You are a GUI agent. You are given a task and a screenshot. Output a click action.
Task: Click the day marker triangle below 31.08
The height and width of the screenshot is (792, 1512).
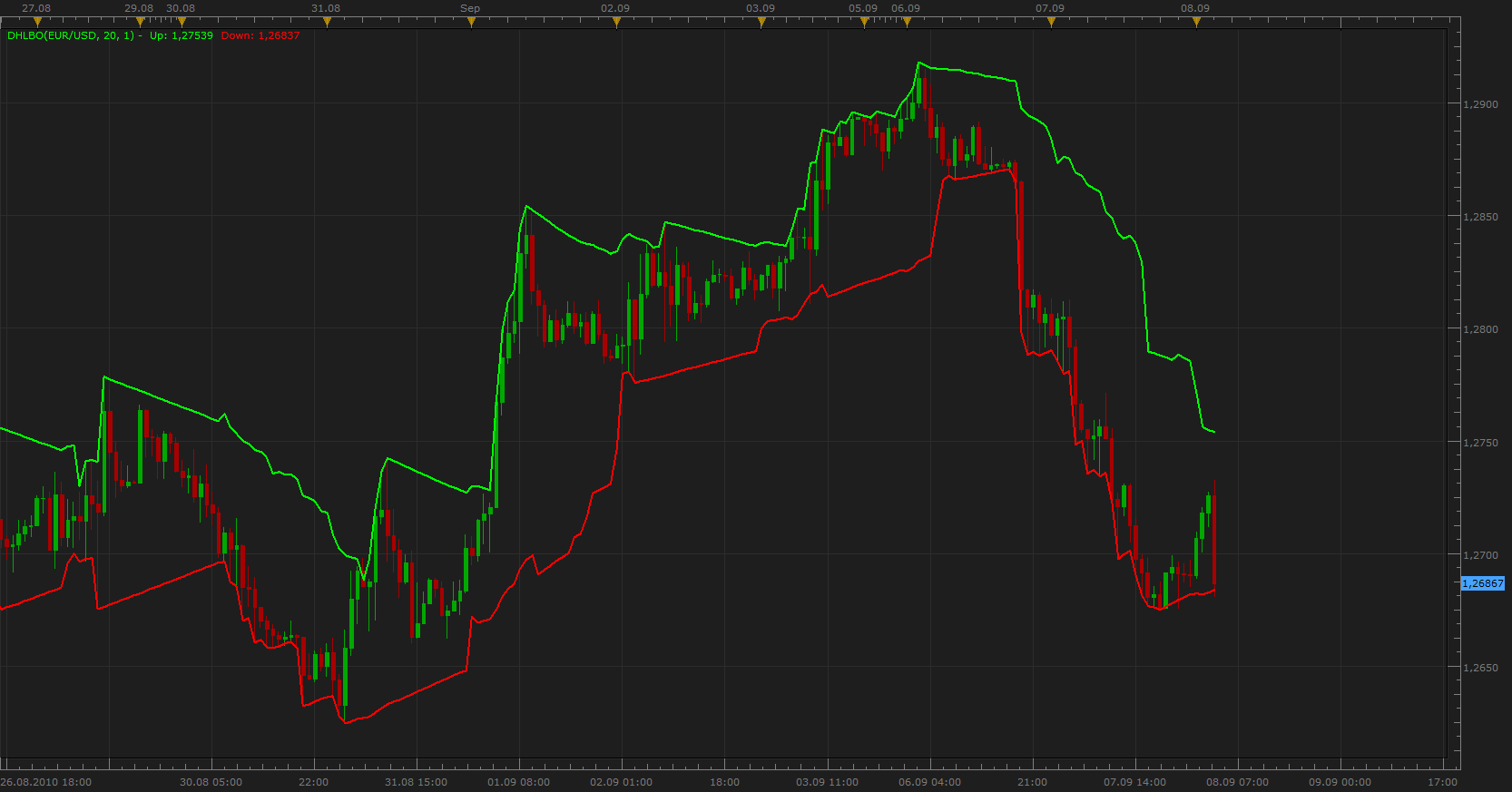point(327,22)
